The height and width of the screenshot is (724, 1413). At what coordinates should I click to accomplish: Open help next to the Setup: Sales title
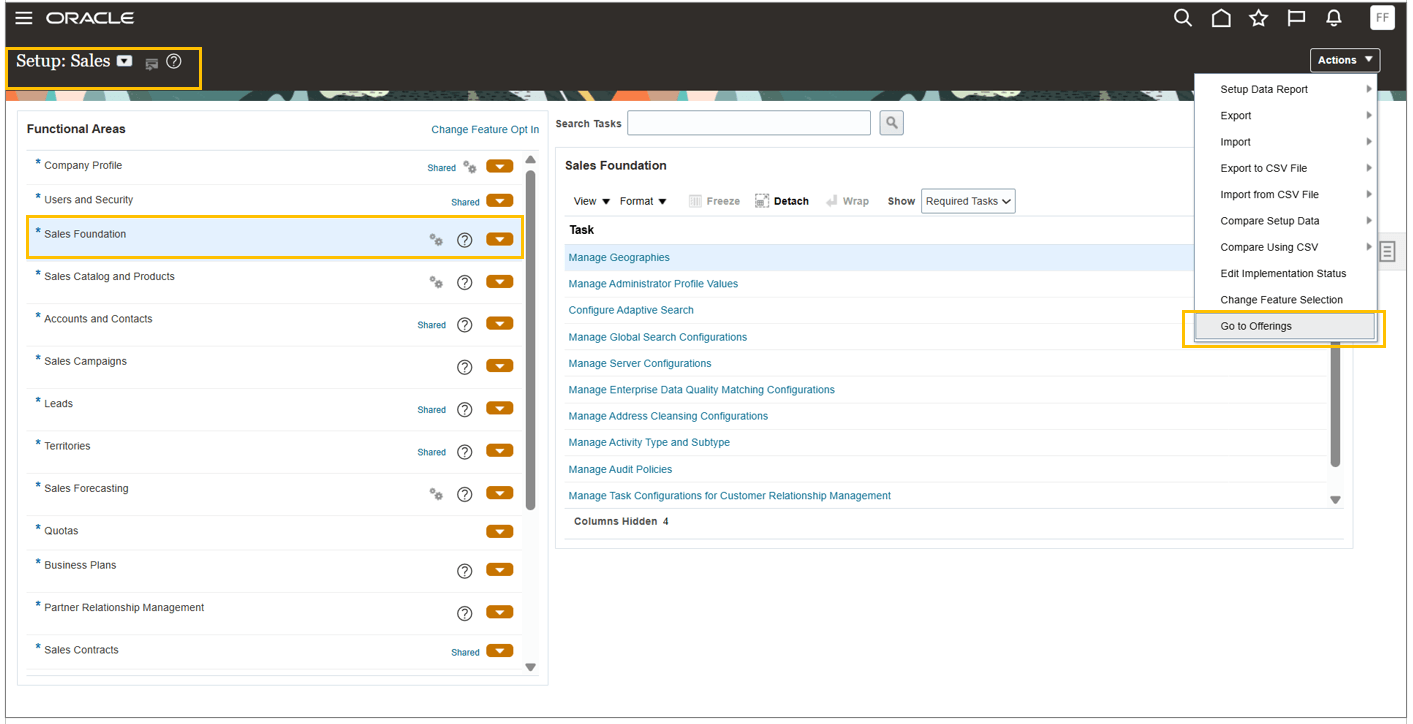click(174, 61)
